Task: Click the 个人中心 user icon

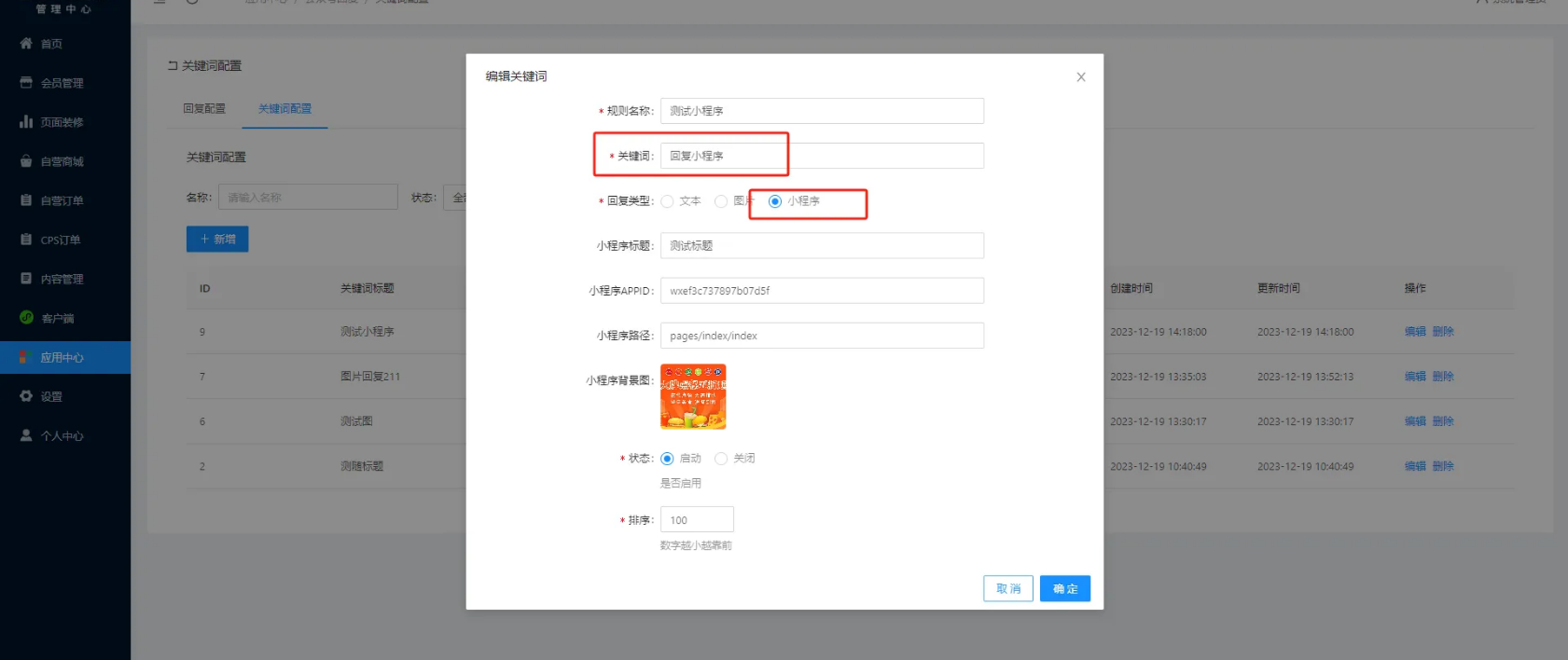Action: pos(26,435)
